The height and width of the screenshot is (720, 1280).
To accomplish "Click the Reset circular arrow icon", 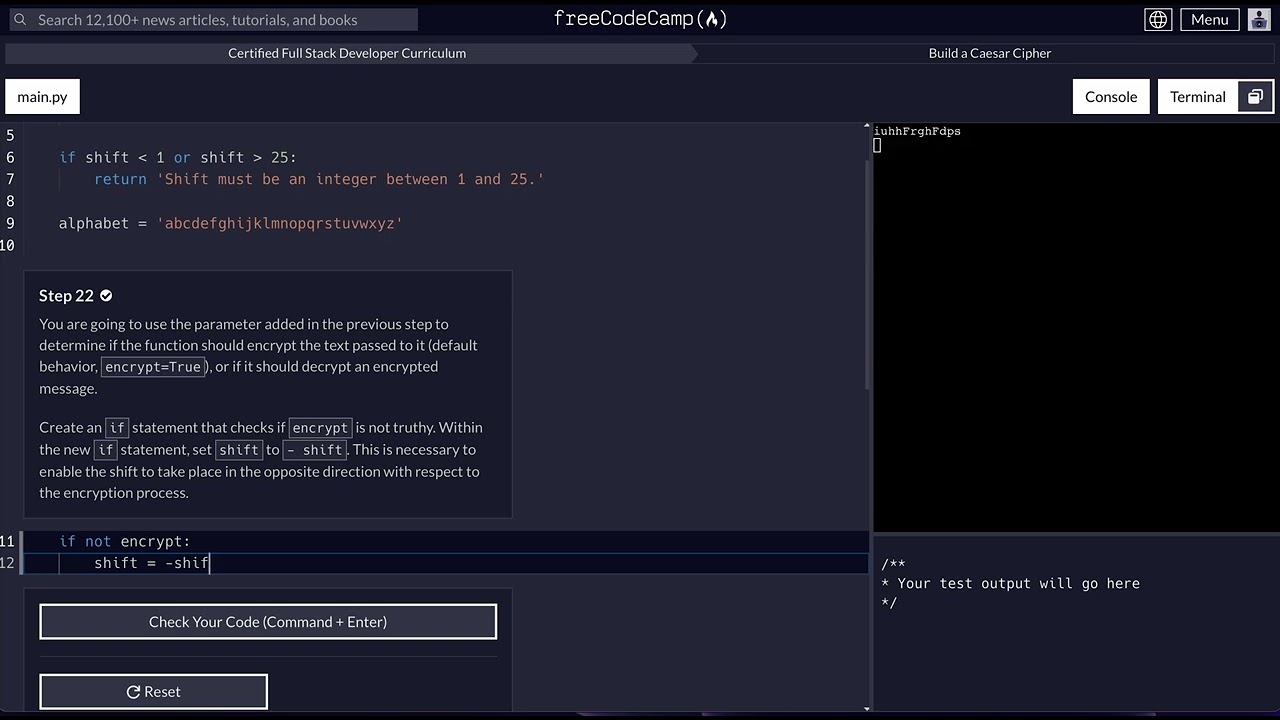I will (133, 692).
